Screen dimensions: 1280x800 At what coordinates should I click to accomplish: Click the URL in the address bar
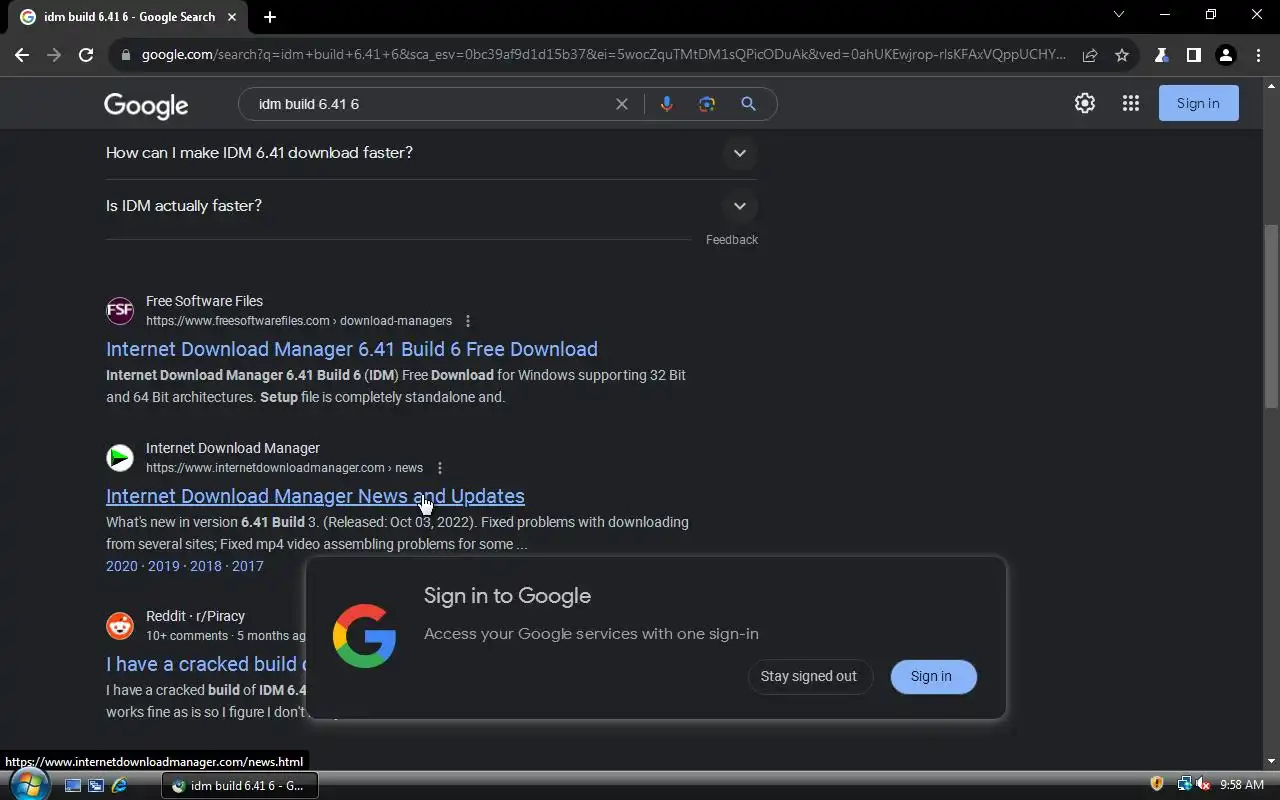pyautogui.click(x=604, y=55)
